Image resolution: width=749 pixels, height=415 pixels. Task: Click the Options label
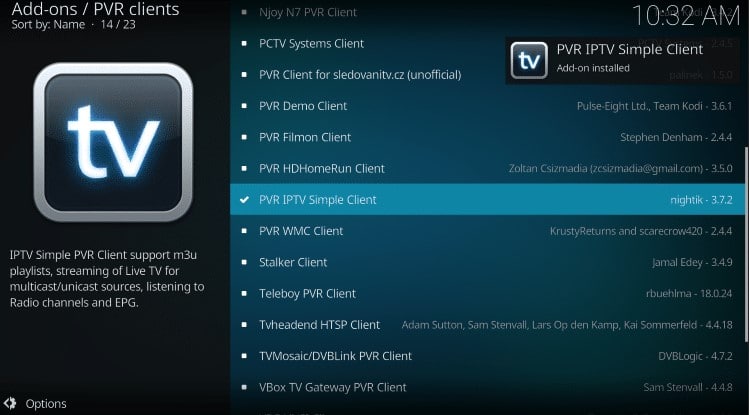46,404
